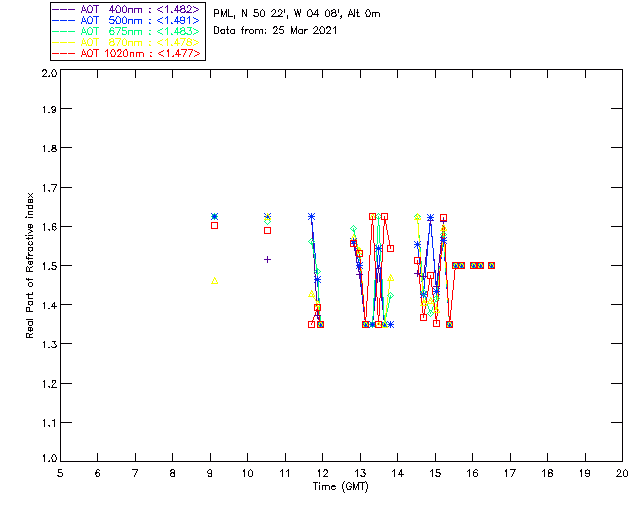This screenshot has height=512, width=640.
Task: Click the AOT 500nm legend entry
Action: click(127, 20)
